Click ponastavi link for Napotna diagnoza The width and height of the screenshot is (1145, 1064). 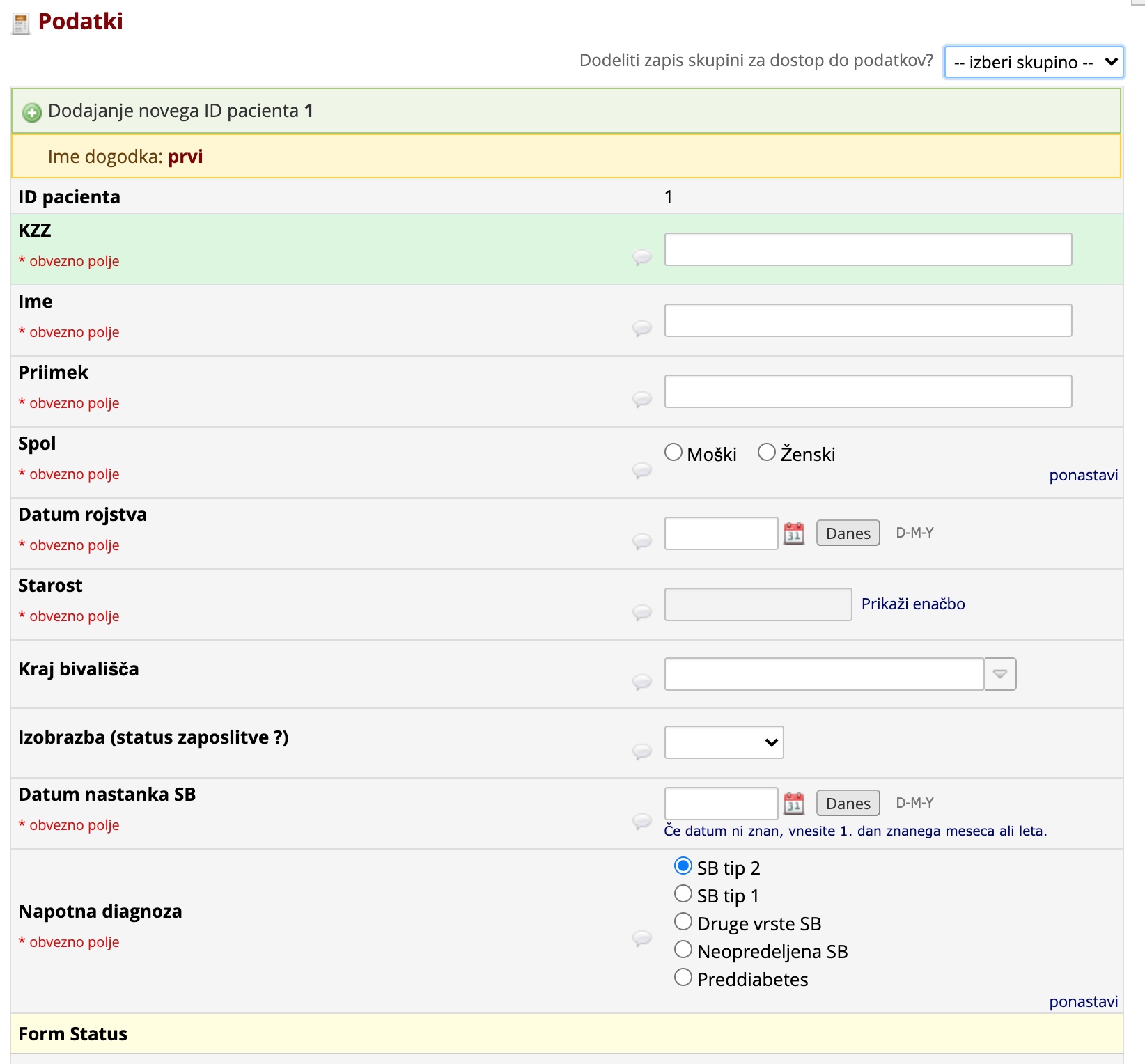tap(1083, 1001)
